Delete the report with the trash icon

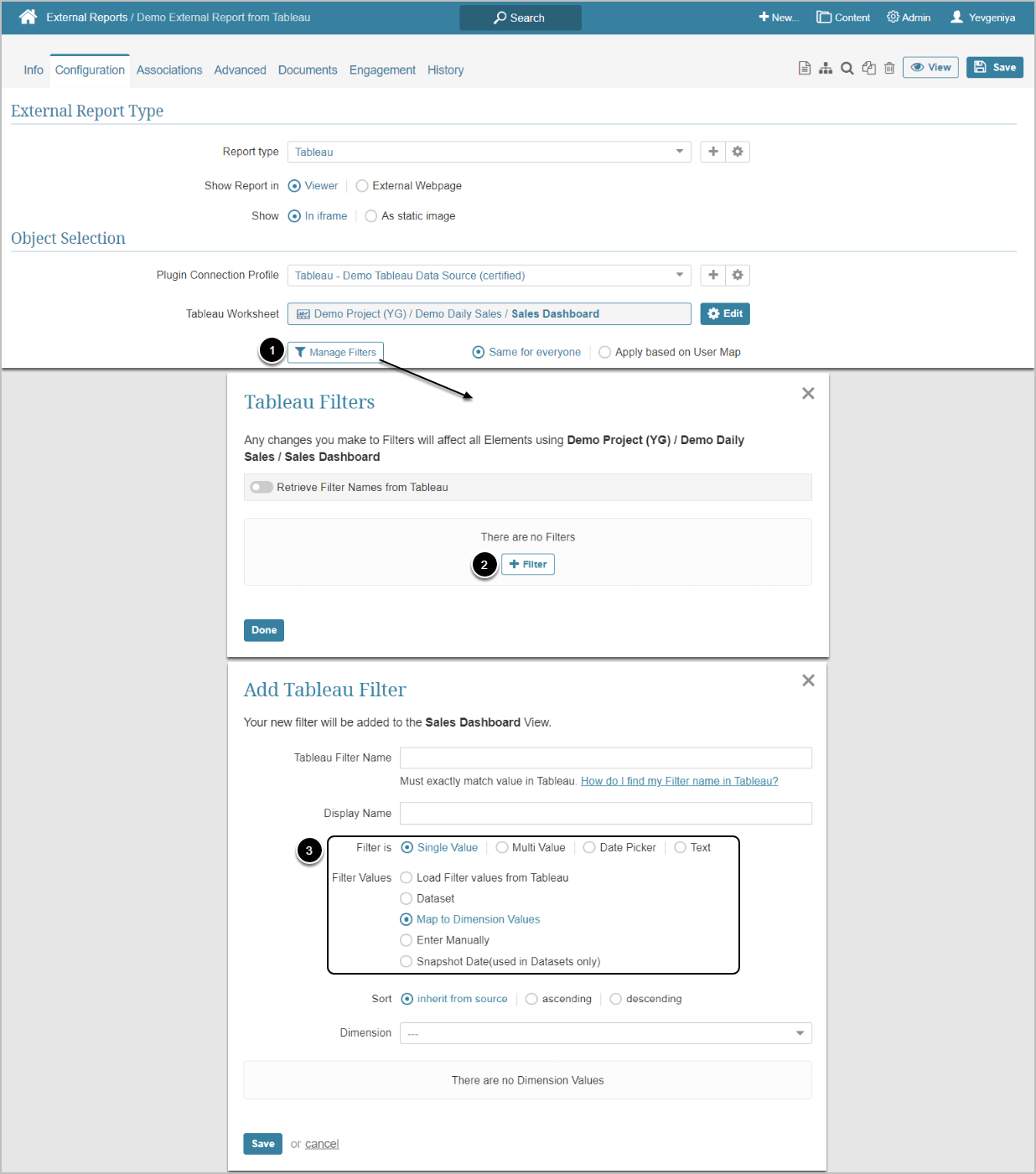click(x=889, y=68)
